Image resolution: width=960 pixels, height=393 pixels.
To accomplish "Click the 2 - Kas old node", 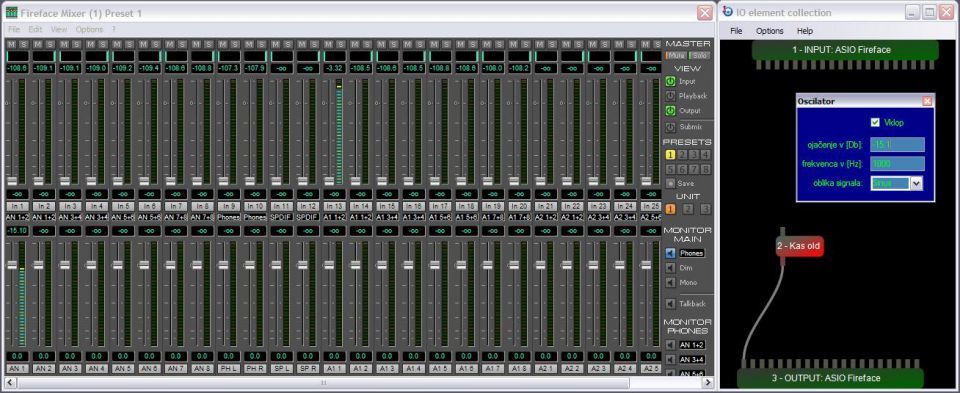I will (799, 247).
